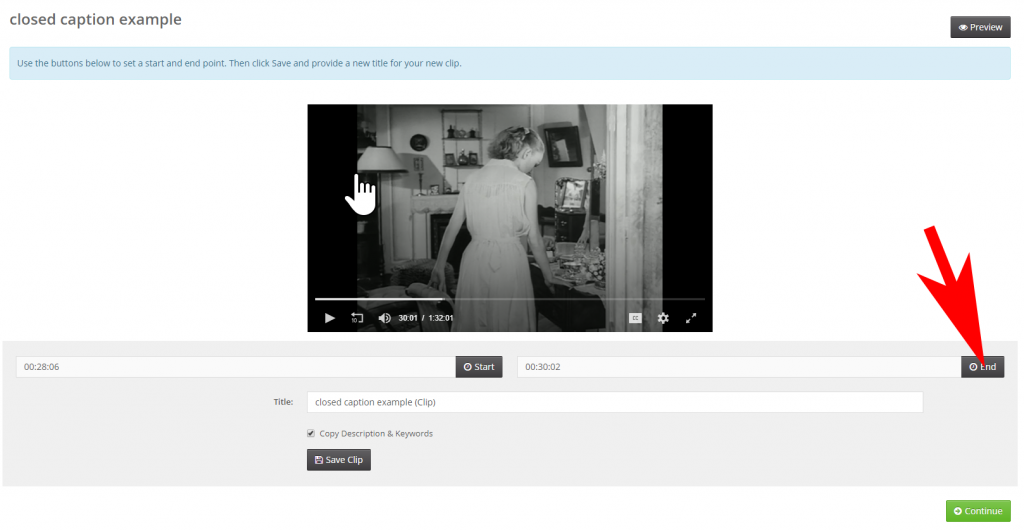Set the clip Start point
1024x530 pixels.
479,367
